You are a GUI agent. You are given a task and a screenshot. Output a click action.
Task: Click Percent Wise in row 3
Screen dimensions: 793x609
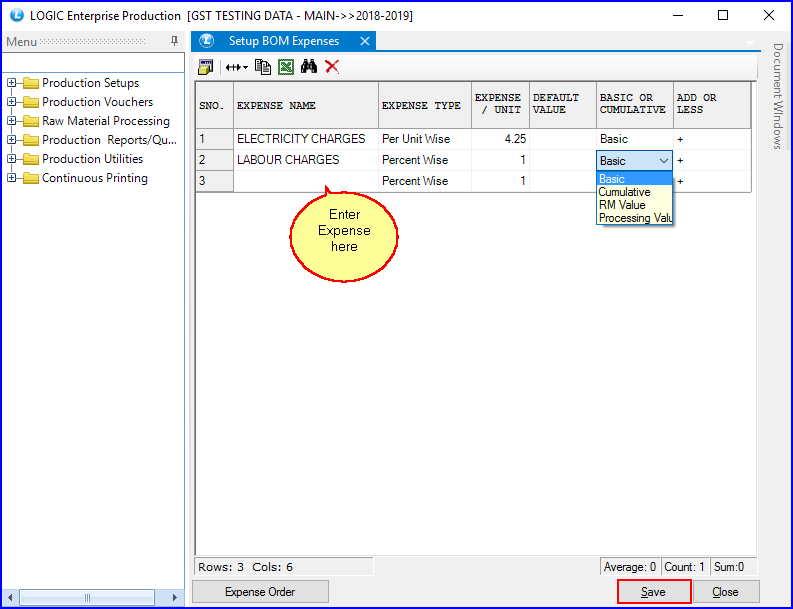coord(425,181)
